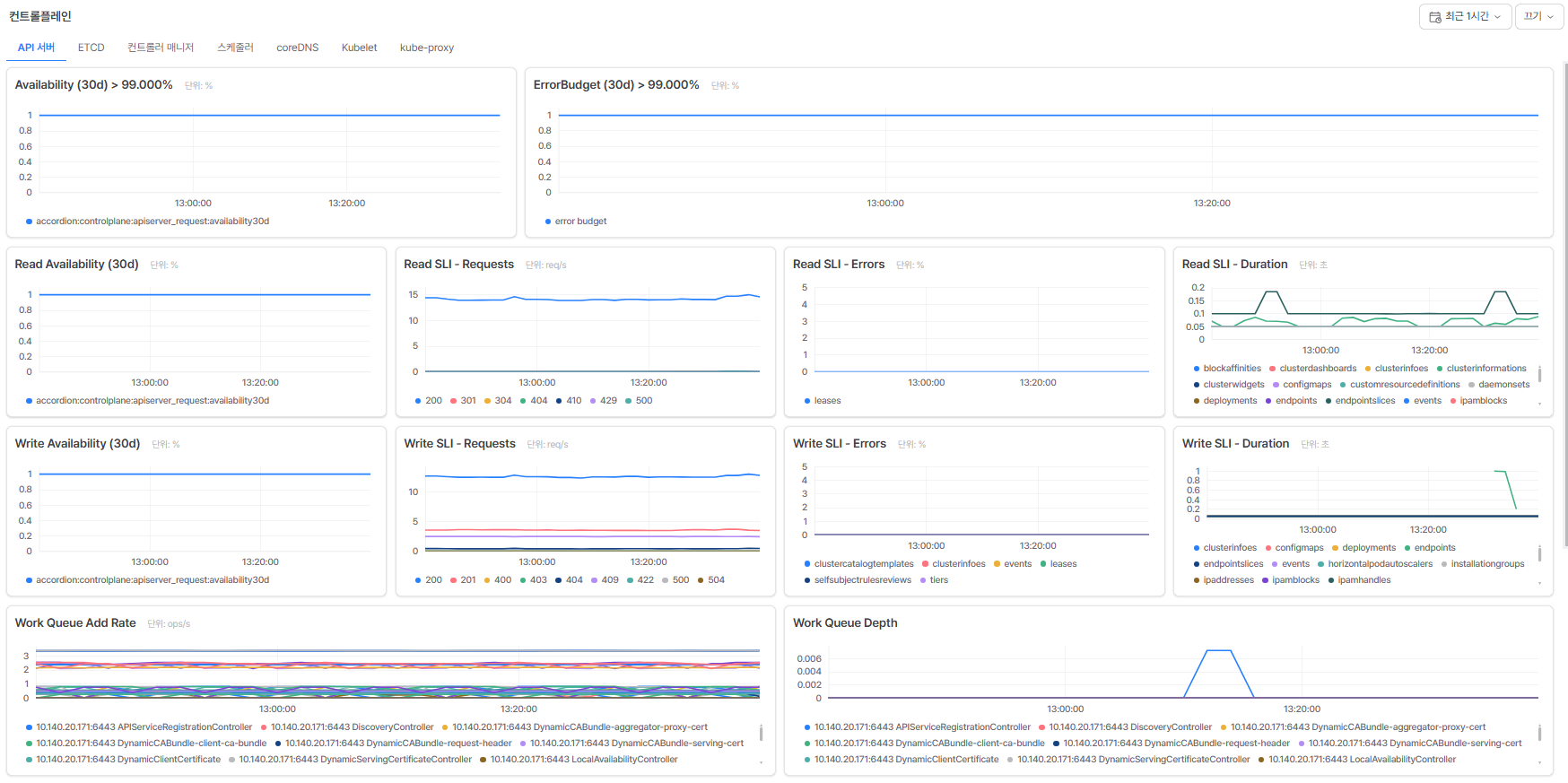
Task: Toggle 201 series in Write SLI Requests legend
Action: tap(463, 580)
